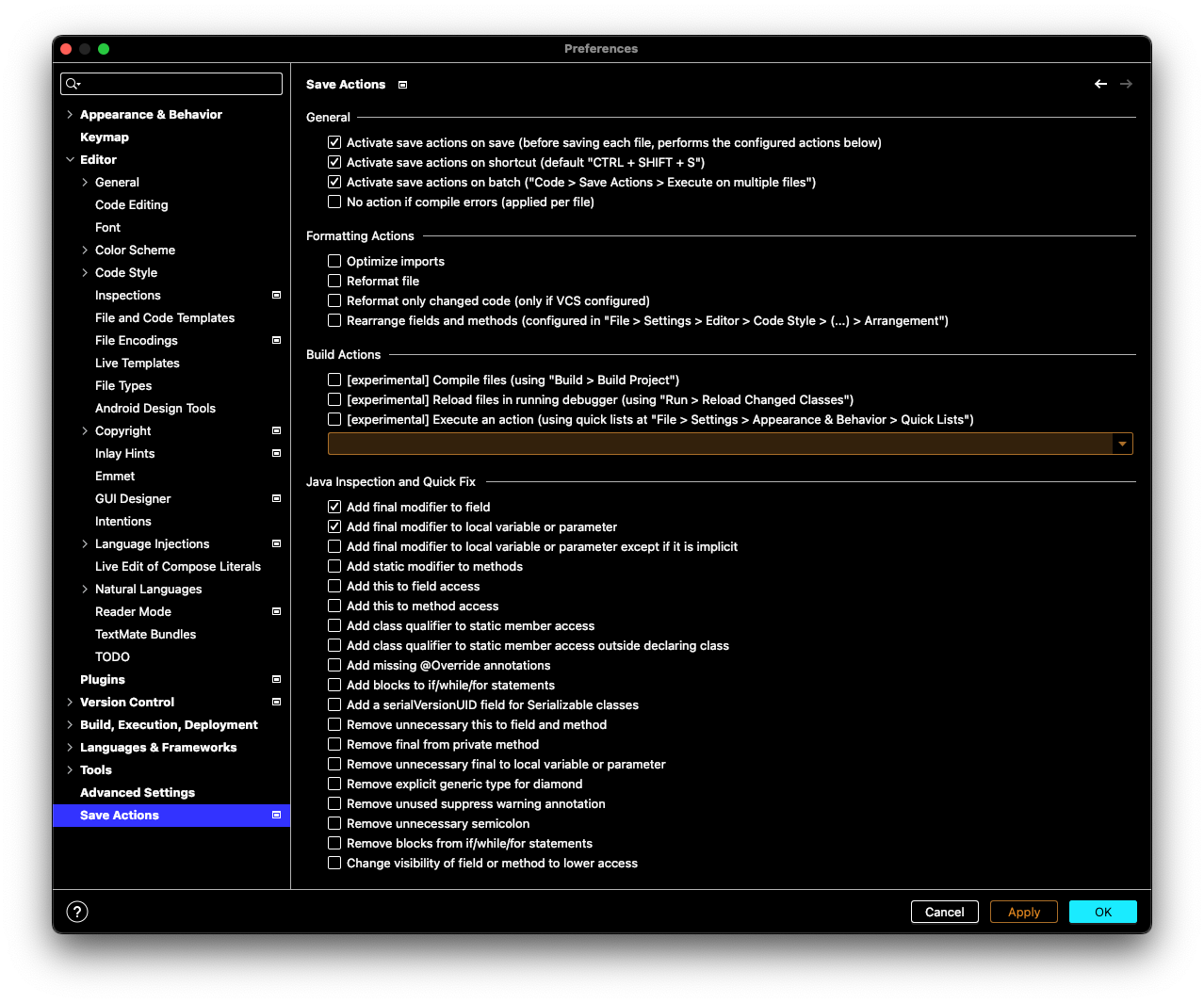This screenshot has height=1003, width=1204.
Task: Click the back navigation arrow
Action: pyautogui.click(x=1100, y=85)
